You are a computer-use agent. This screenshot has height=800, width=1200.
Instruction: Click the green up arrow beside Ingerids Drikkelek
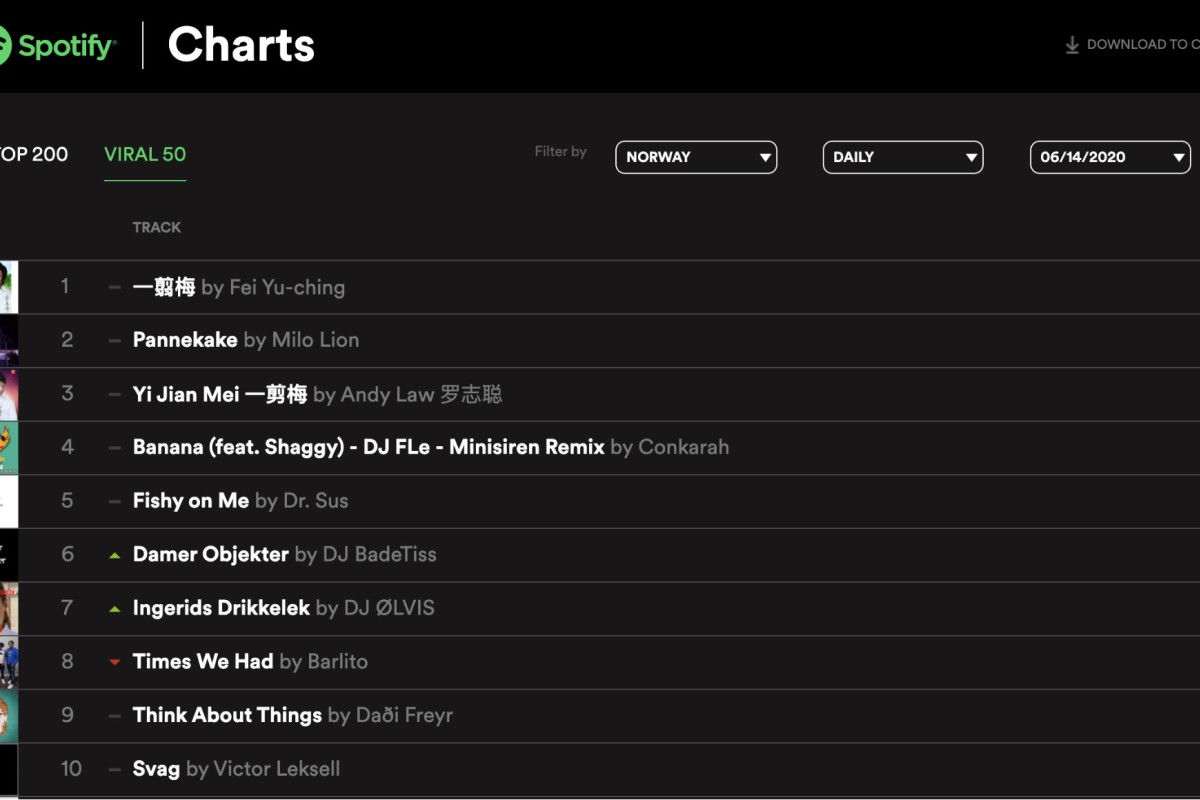click(115, 609)
